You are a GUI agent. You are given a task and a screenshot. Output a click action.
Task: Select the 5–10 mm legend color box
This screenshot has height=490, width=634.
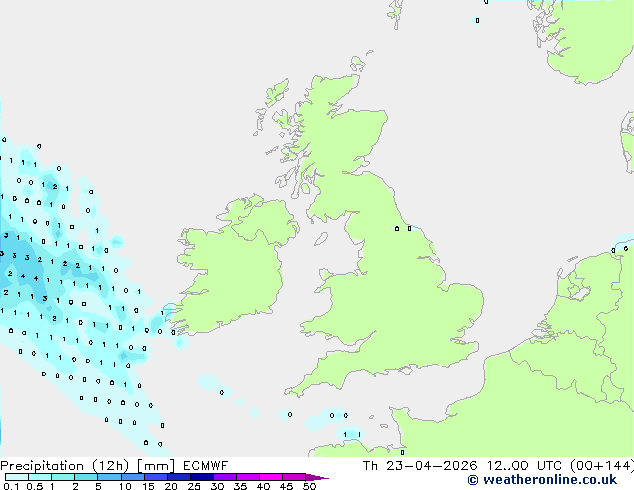click(x=109, y=477)
